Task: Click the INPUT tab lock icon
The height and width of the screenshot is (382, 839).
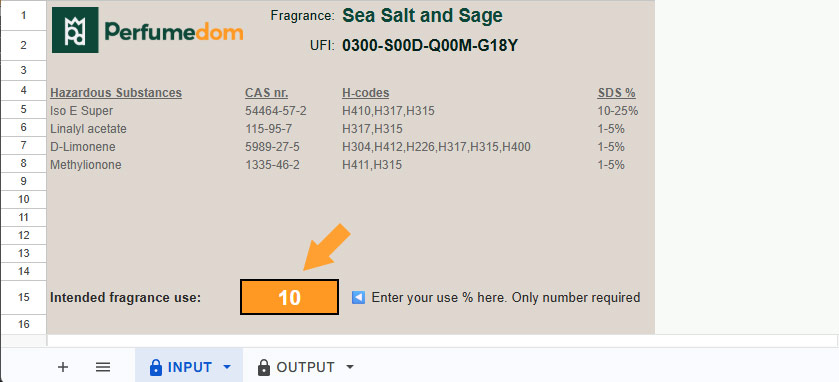Action: pos(155,367)
